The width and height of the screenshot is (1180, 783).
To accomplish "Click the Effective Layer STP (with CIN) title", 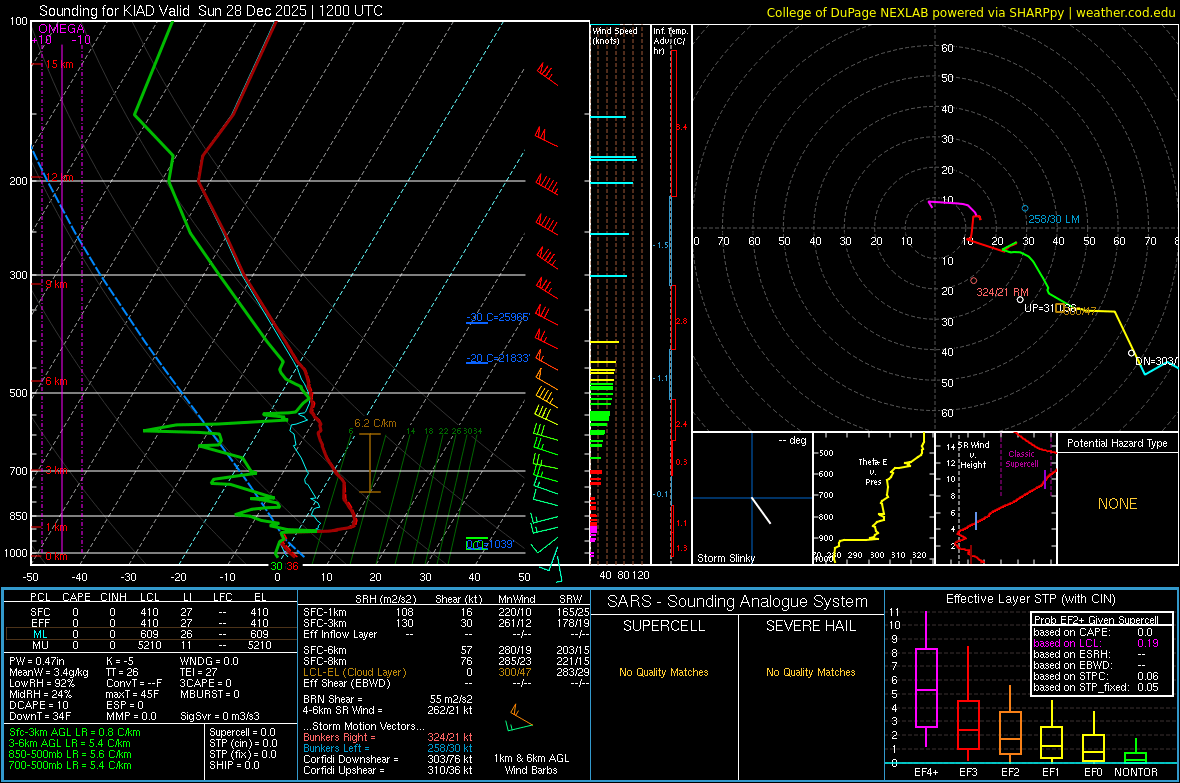I will point(1031,599).
